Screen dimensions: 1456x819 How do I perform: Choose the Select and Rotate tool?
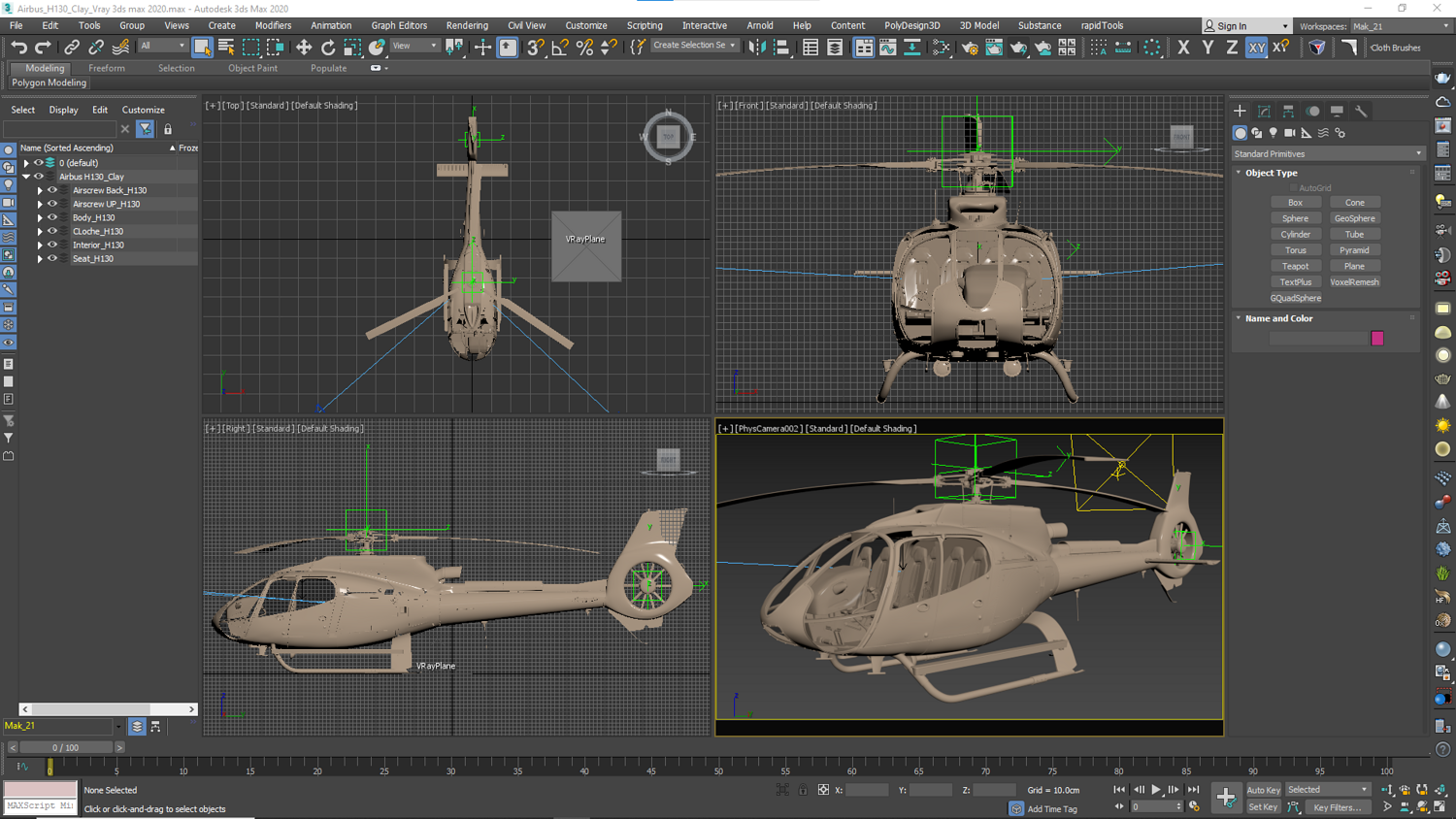pyautogui.click(x=328, y=48)
